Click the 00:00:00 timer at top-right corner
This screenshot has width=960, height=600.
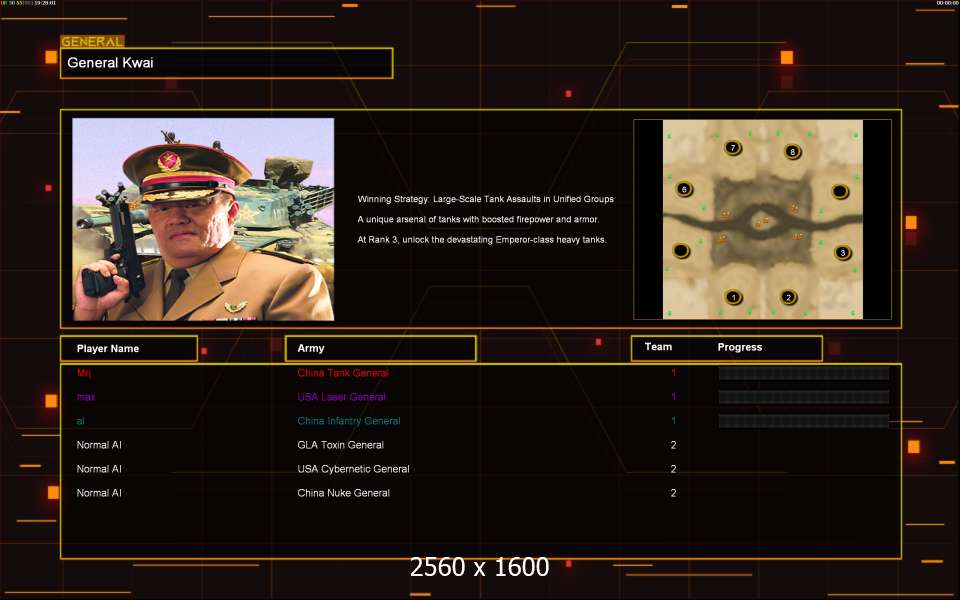click(947, 3)
